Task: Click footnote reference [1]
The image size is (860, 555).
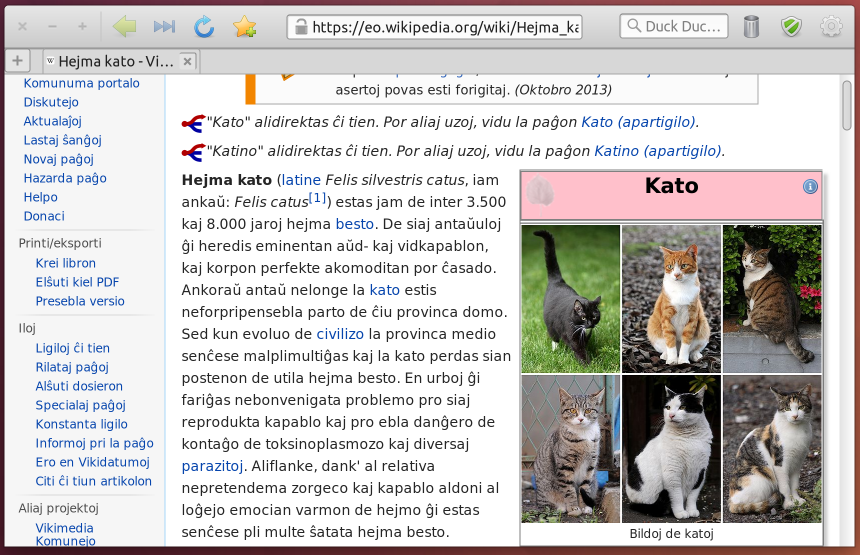Action: 318,198
